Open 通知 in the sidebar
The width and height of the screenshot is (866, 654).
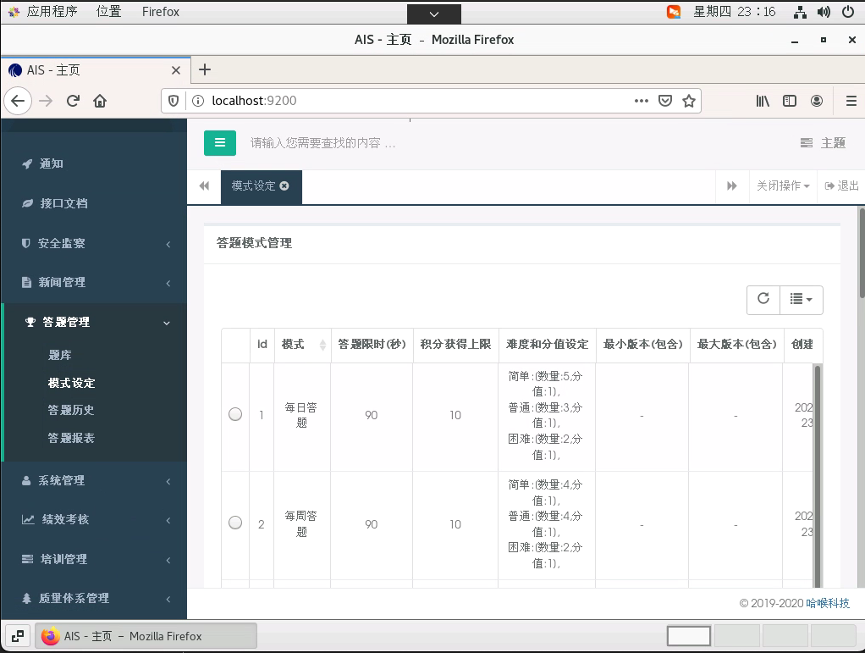pos(94,164)
